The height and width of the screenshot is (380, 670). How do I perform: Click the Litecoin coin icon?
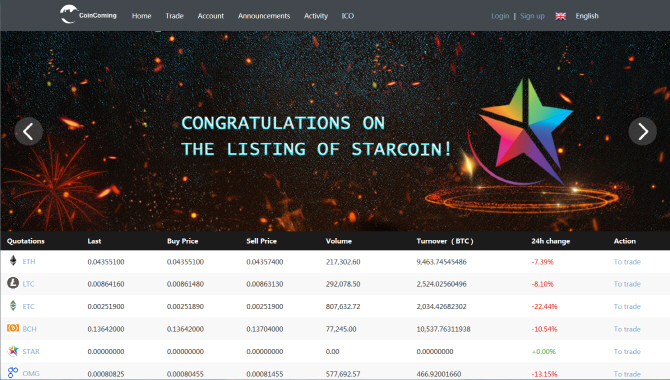point(13,283)
